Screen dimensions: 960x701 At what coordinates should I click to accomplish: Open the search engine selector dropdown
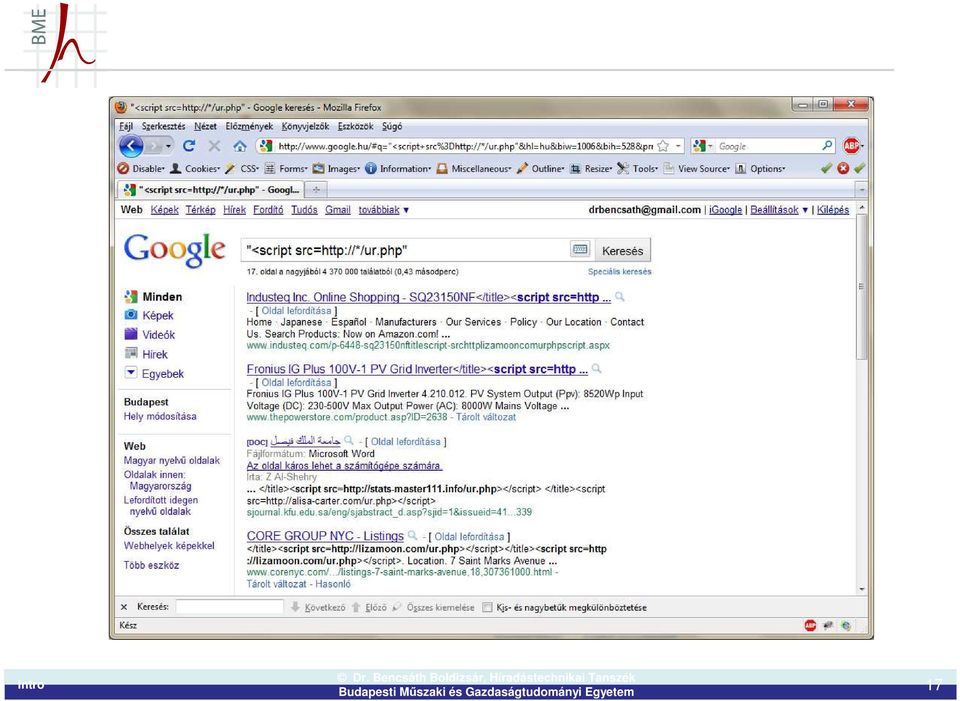pos(702,146)
